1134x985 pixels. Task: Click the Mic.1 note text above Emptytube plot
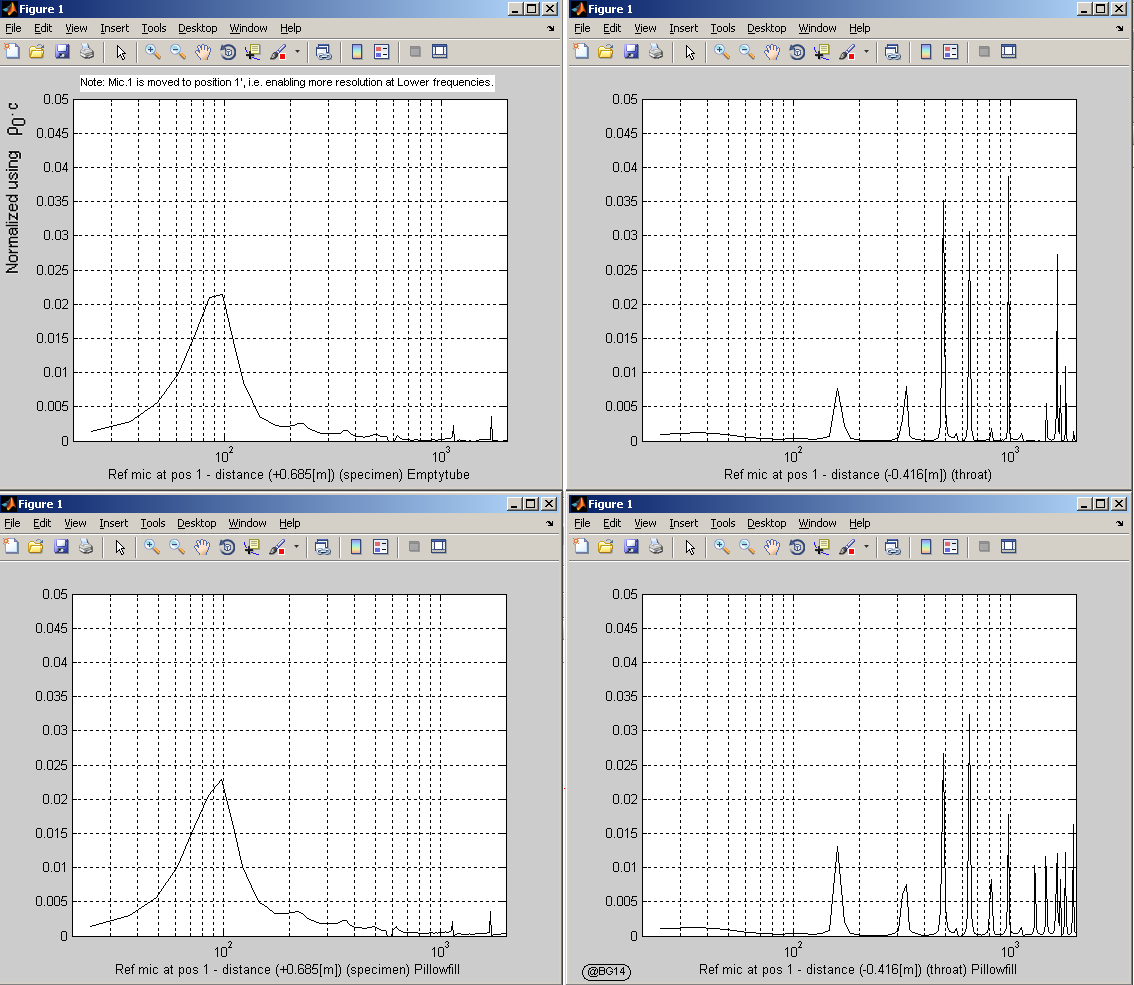286,82
